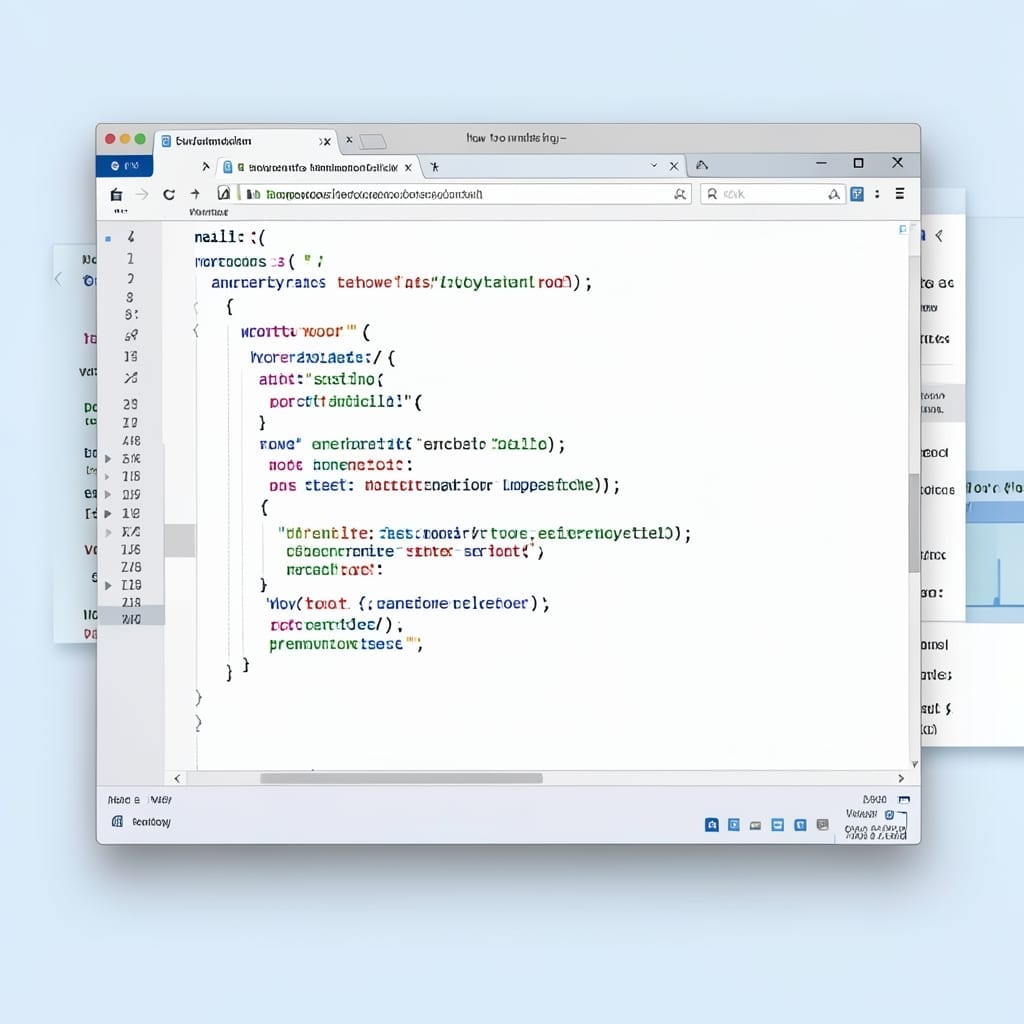The image size is (1024, 1024).
Task: Click the small box icon in status bar right
Action: point(889,815)
